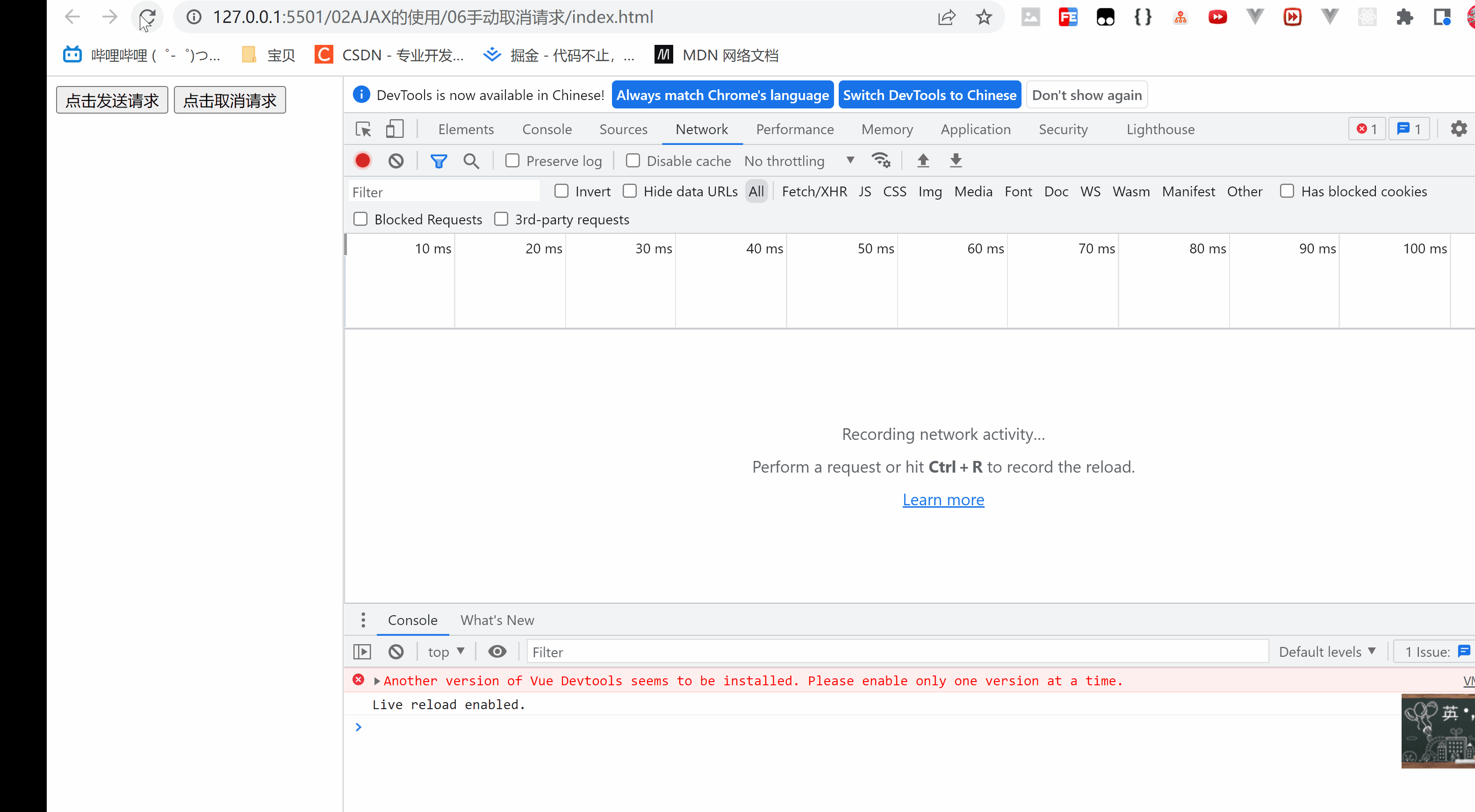Open network search with magnifier icon
The image size is (1475, 812).
pyautogui.click(x=471, y=161)
